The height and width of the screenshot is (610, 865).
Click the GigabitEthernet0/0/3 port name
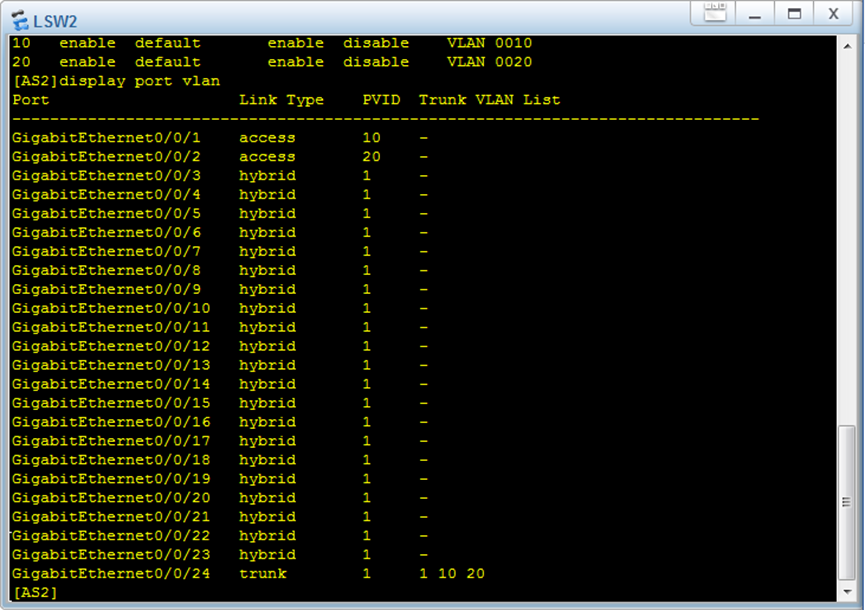click(106, 176)
